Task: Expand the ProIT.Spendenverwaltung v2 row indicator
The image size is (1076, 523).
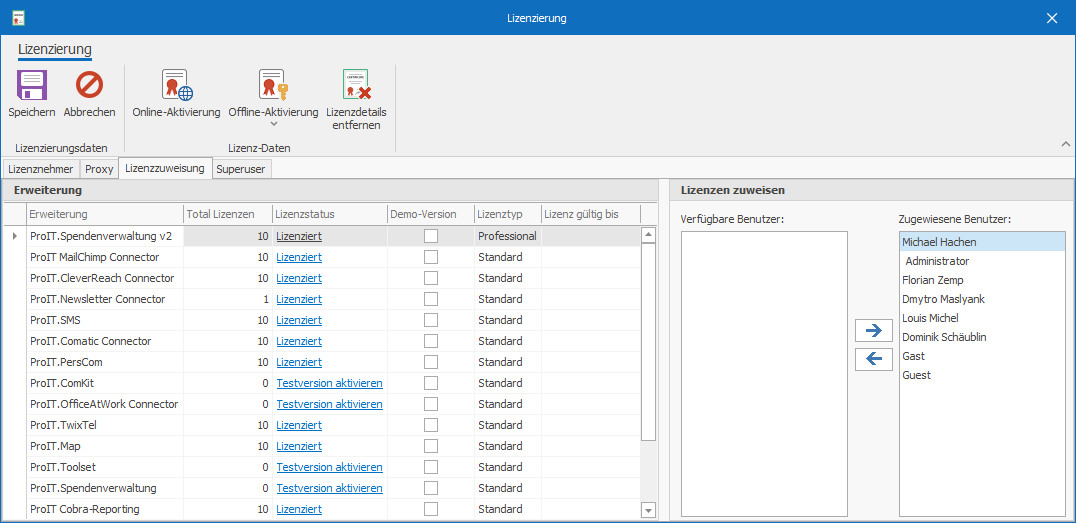Action: coord(14,236)
